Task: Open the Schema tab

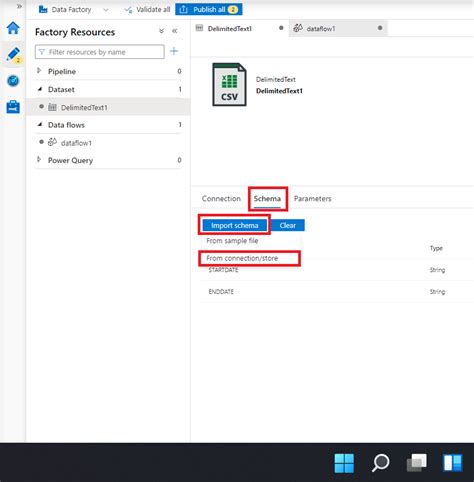Action: [x=267, y=199]
